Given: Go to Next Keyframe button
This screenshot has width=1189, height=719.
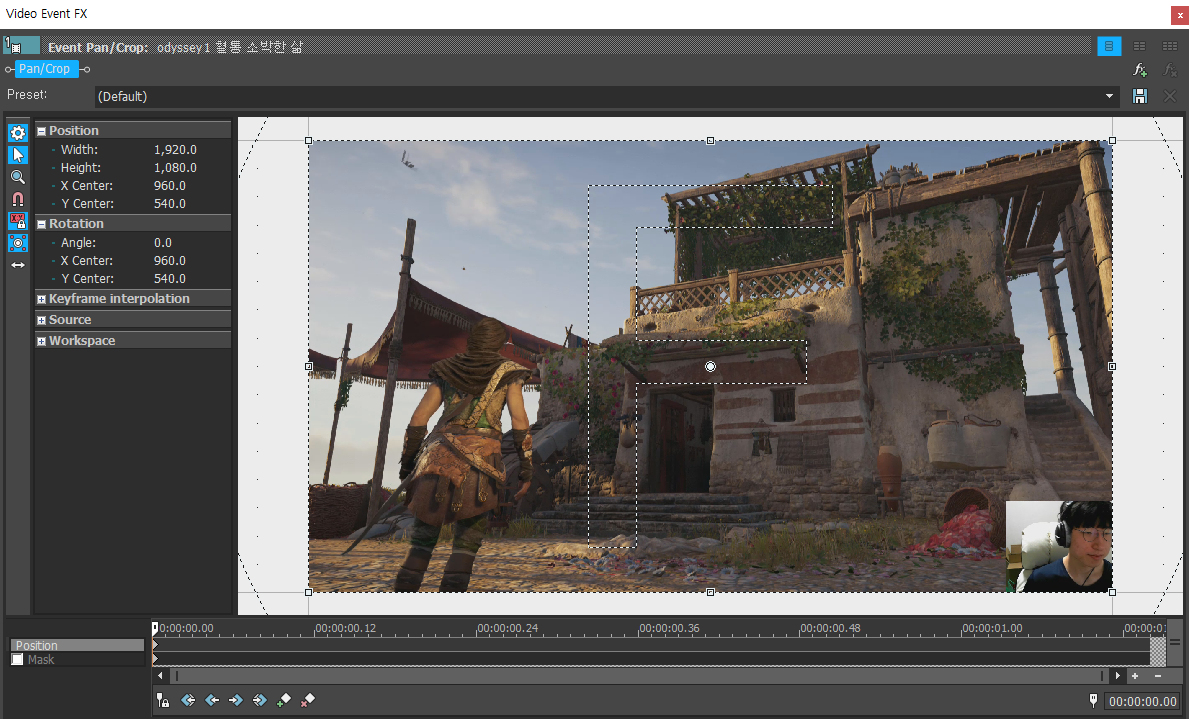Looking at the screenshot, I should coord(236,700).
